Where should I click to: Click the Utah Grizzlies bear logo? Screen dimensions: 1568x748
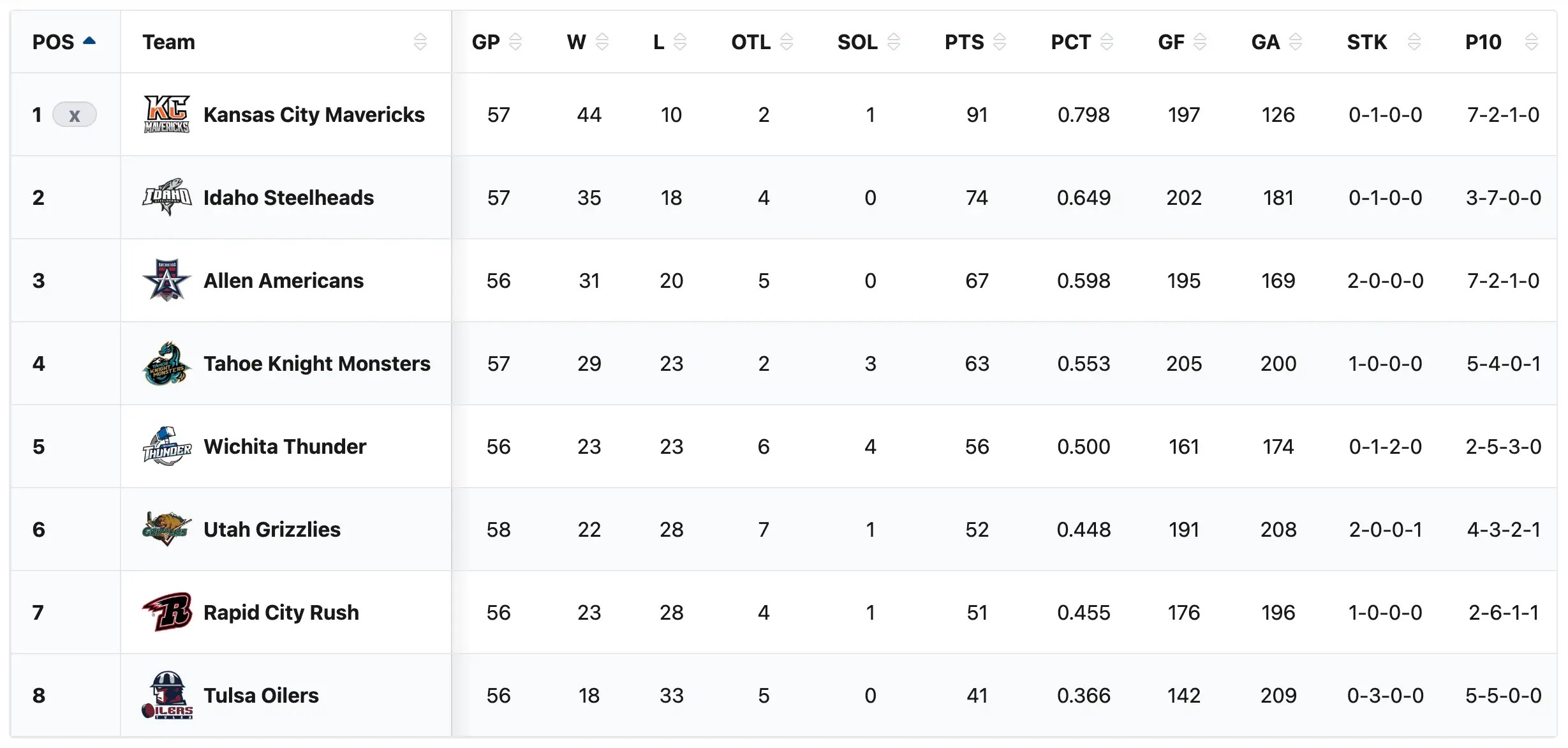[x=166, y=529]
